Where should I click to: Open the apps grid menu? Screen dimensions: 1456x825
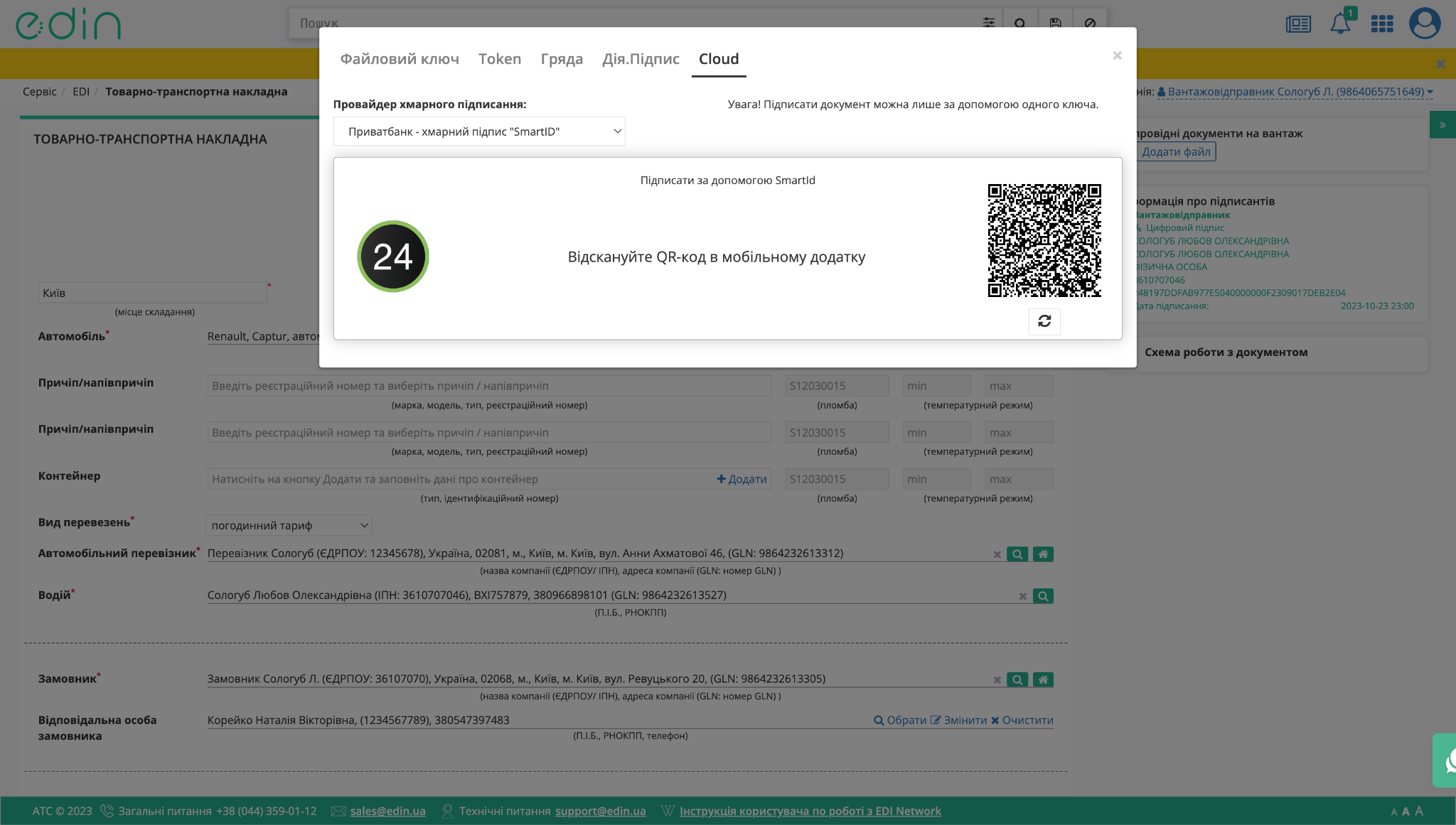coord(1382,24)
